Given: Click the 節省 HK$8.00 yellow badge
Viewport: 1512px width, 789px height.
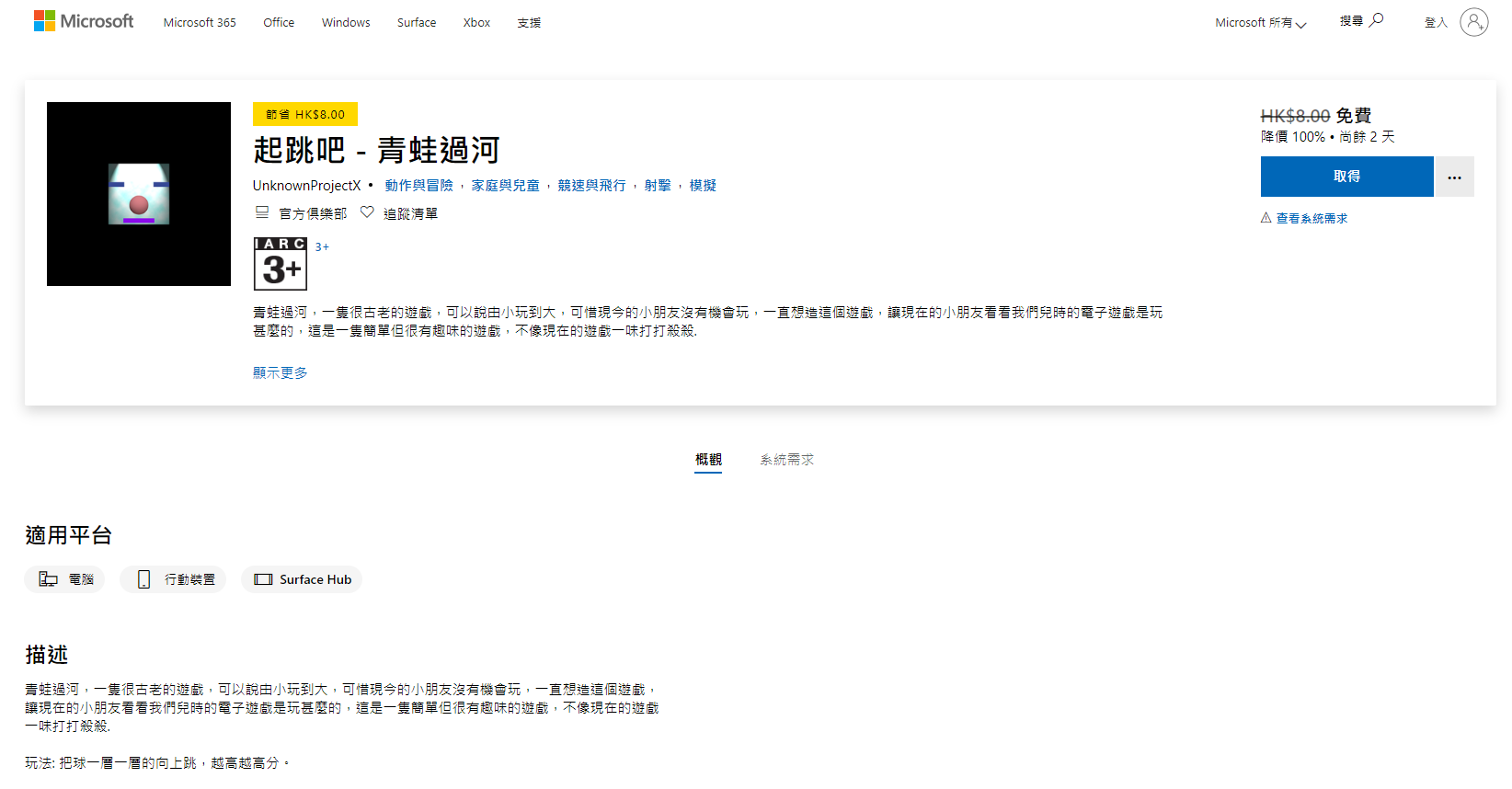Looking at the screenshot, I should 305,114.
